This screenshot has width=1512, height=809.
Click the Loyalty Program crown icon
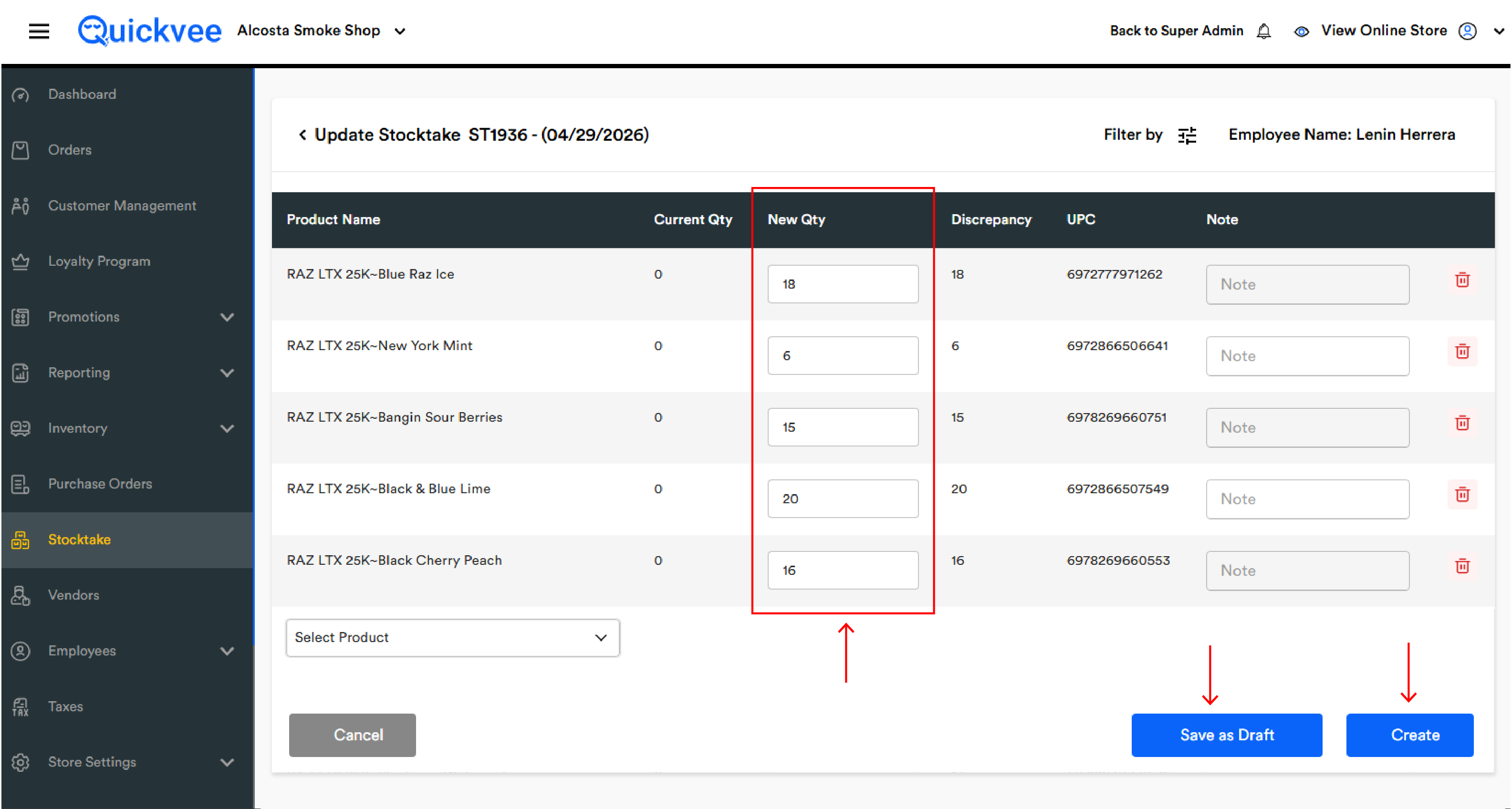pyautogui.click(x=21, y=262)
